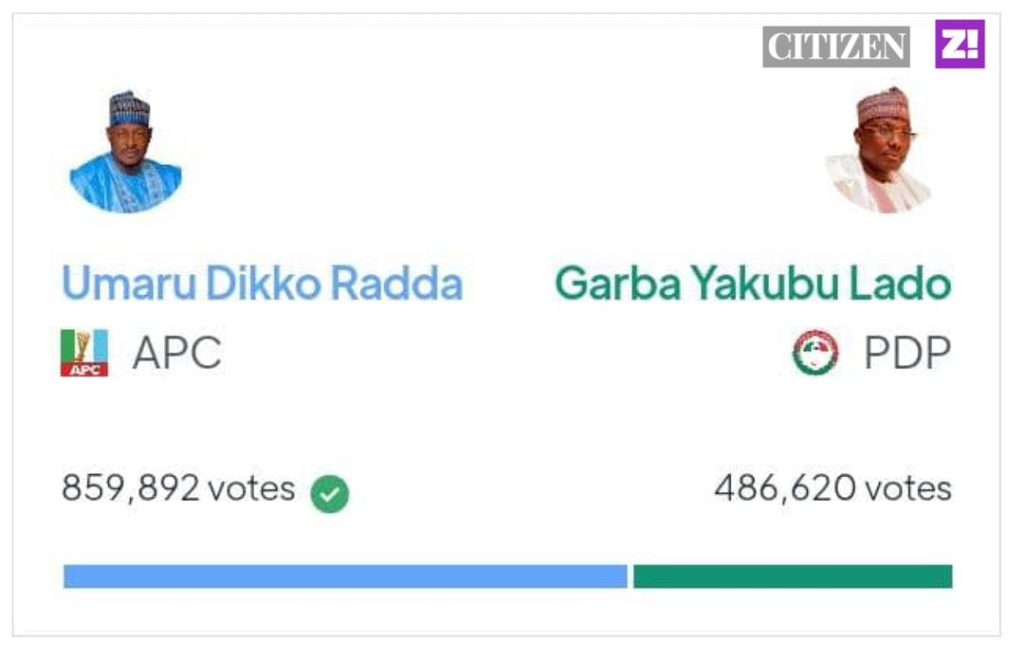
Task: Open Garba Yakubu Lado's profile photo
Action: pos(880,152)
